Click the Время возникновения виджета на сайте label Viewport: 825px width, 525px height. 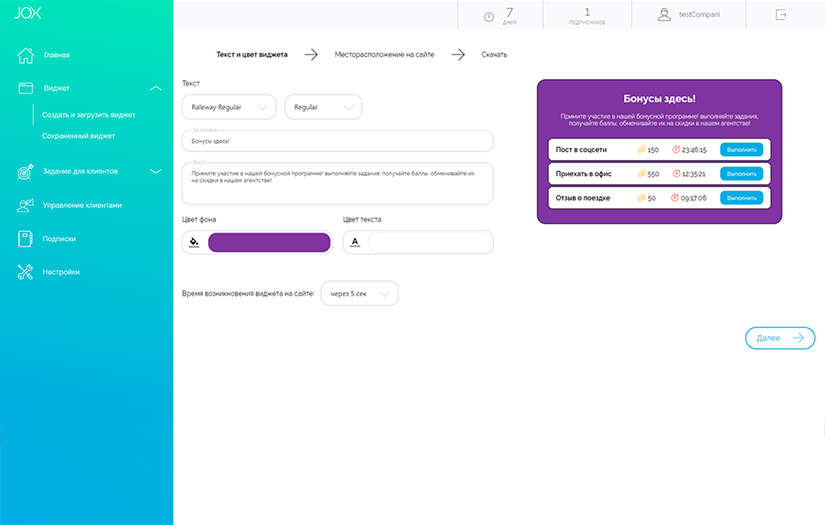tap(248, 294)
